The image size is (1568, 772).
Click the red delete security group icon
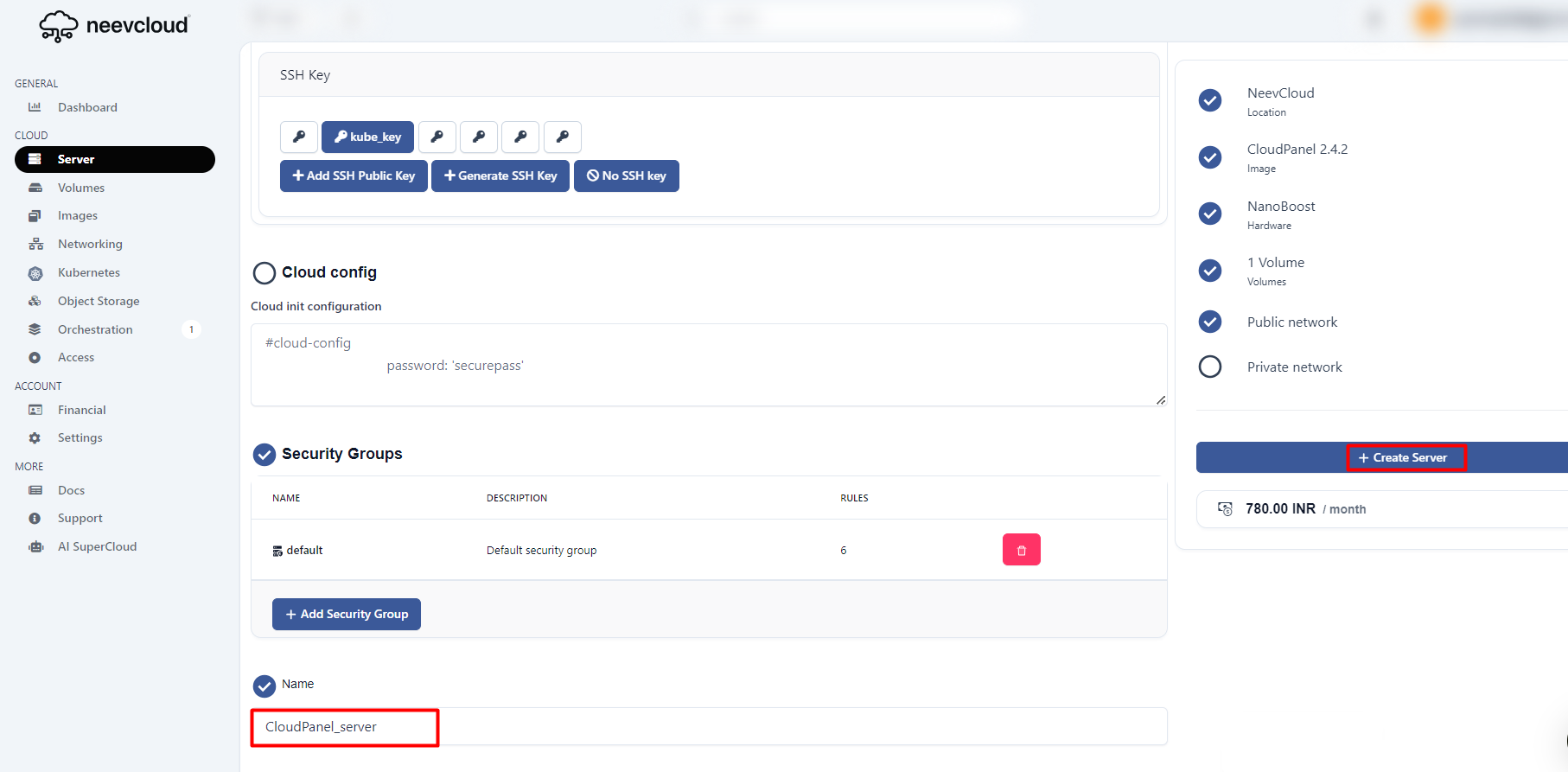(x=1021, y=550)
